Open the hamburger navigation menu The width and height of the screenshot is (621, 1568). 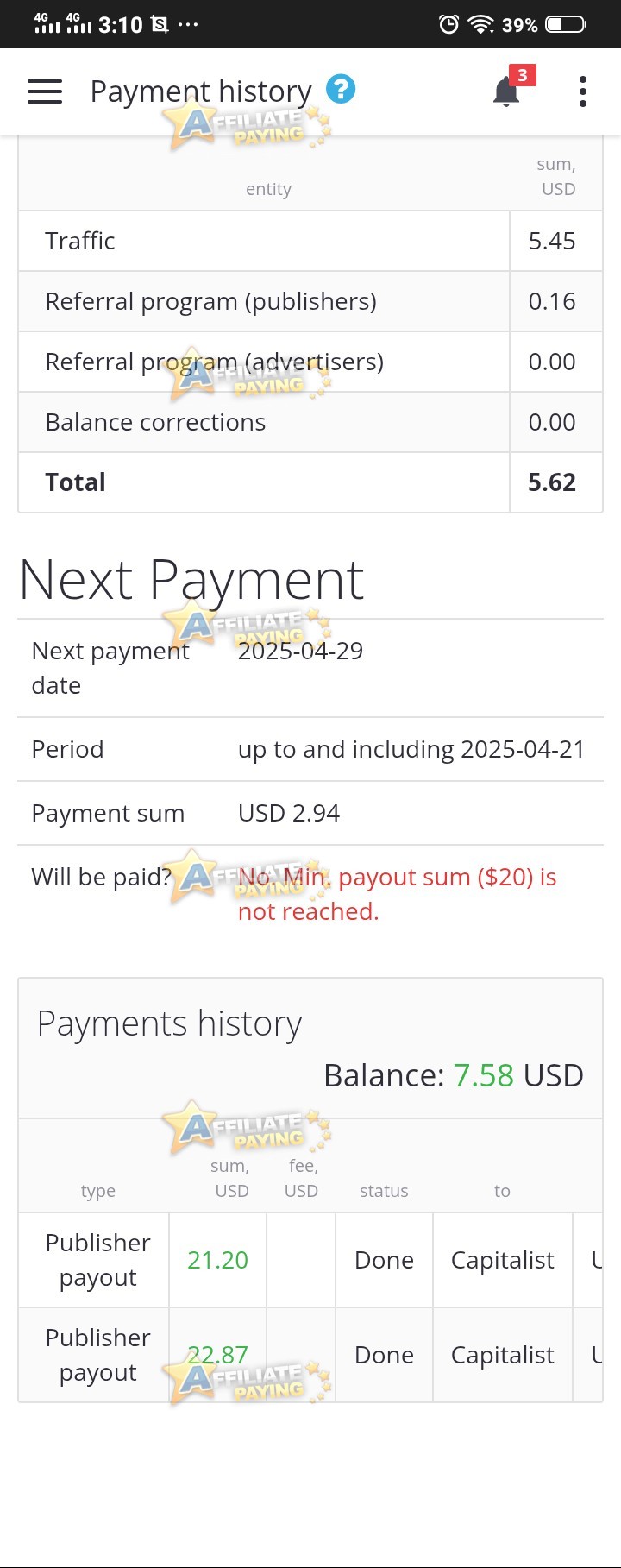click(45, 91)
